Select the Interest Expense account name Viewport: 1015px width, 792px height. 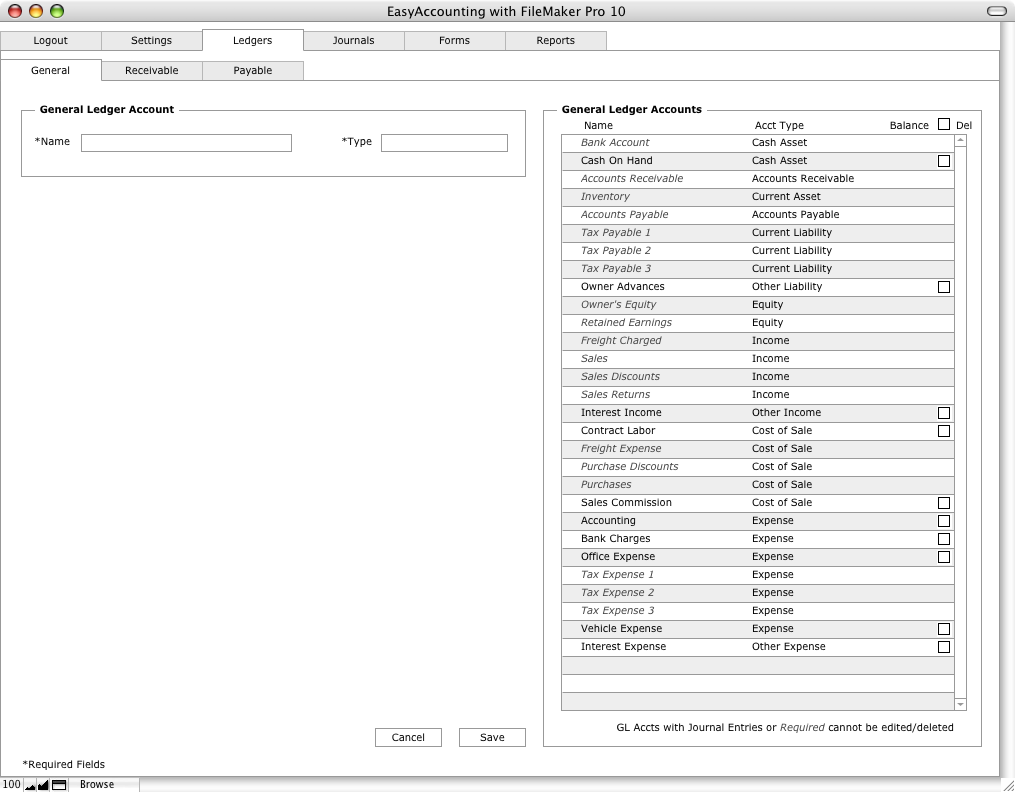623,647
